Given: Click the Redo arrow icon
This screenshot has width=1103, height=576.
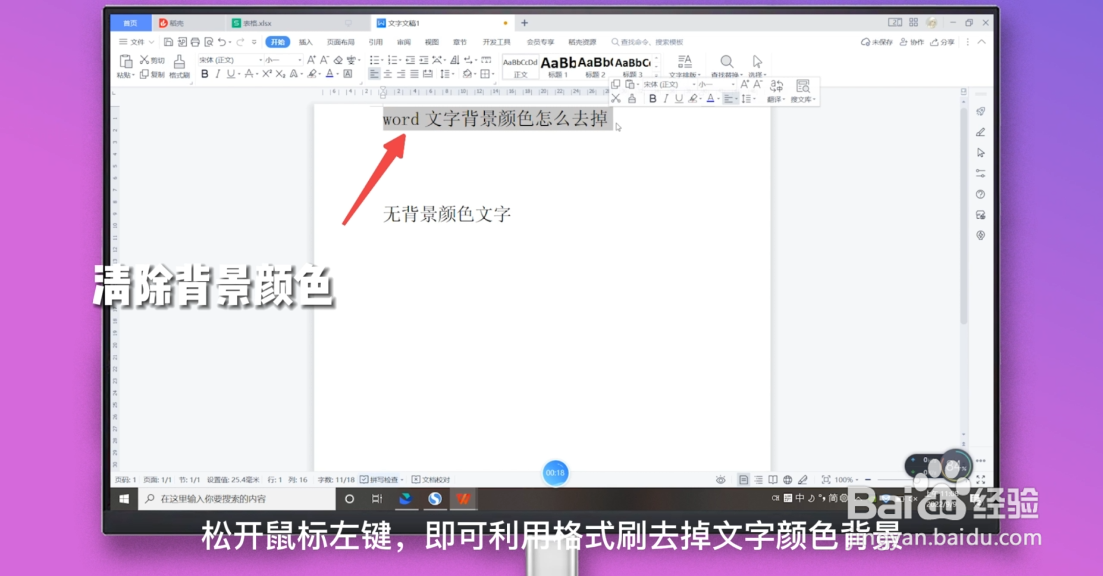Looking at the screenshot, I should click(241, 42).
